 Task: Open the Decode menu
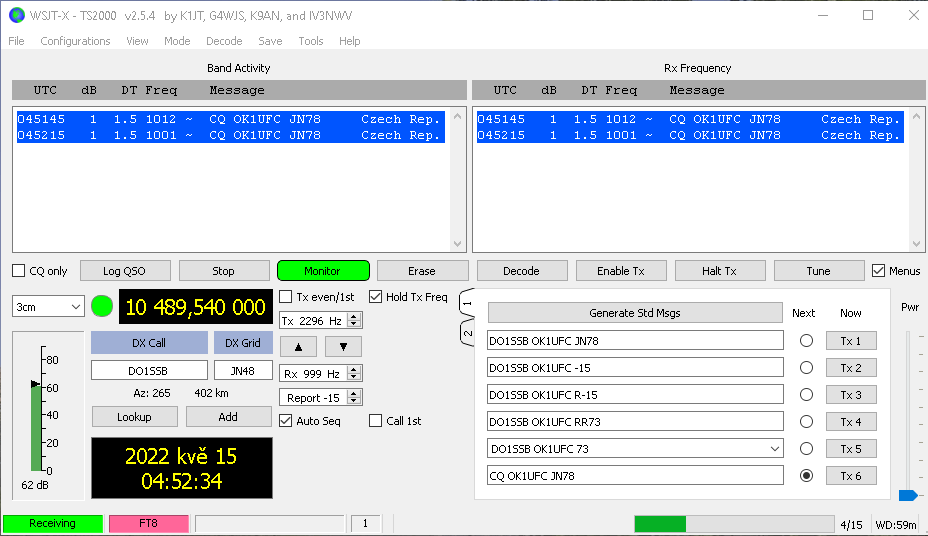tap(224, 41)
